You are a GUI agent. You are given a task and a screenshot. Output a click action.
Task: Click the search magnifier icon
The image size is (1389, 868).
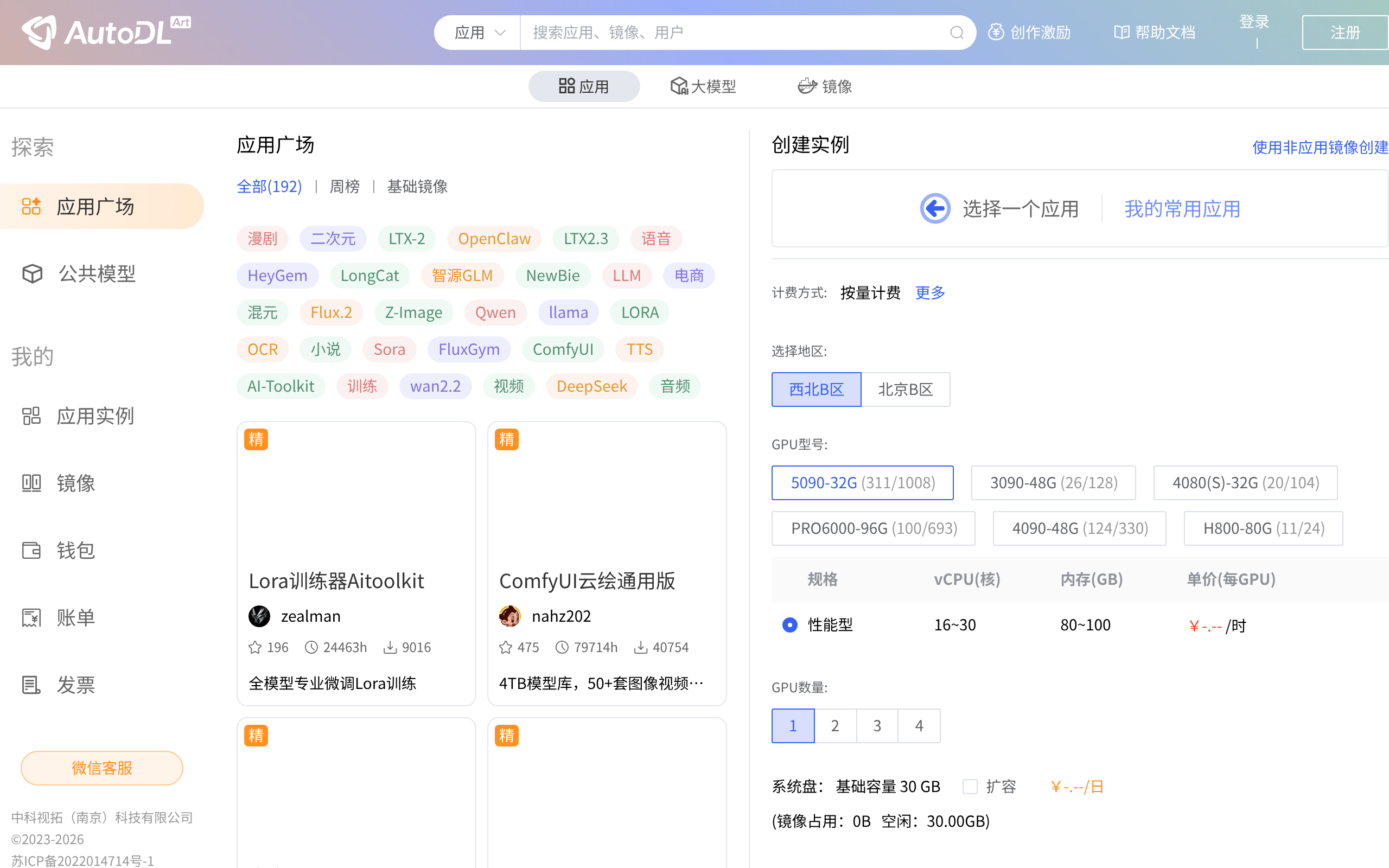pos(956,33)
